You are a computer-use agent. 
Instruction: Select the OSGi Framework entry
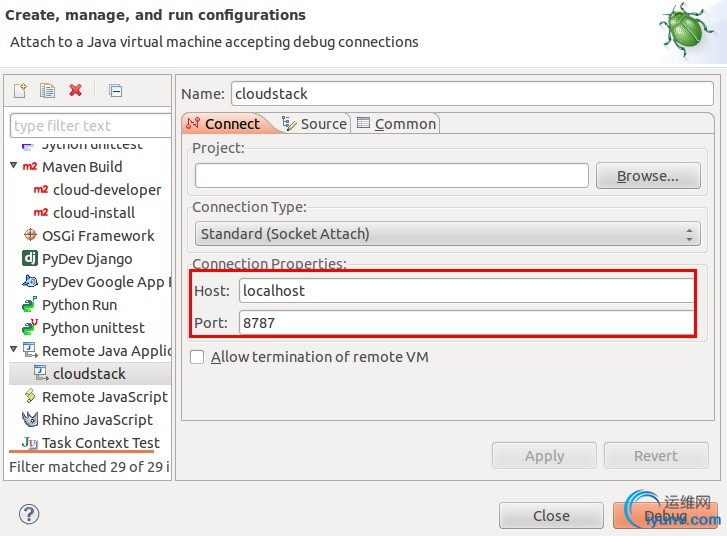click(97, 236)
